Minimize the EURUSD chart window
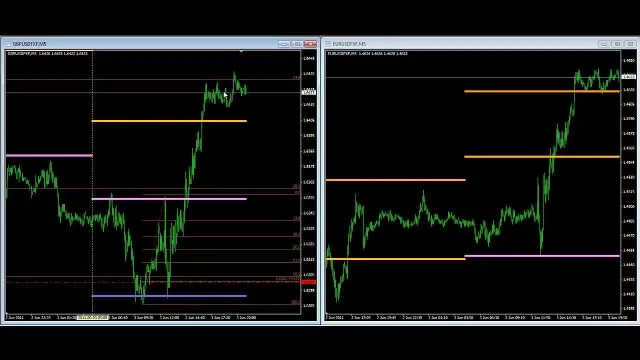 604,44
